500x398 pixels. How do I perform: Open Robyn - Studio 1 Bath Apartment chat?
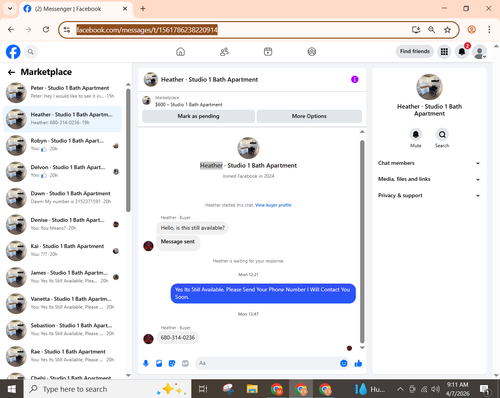point(63,145)
